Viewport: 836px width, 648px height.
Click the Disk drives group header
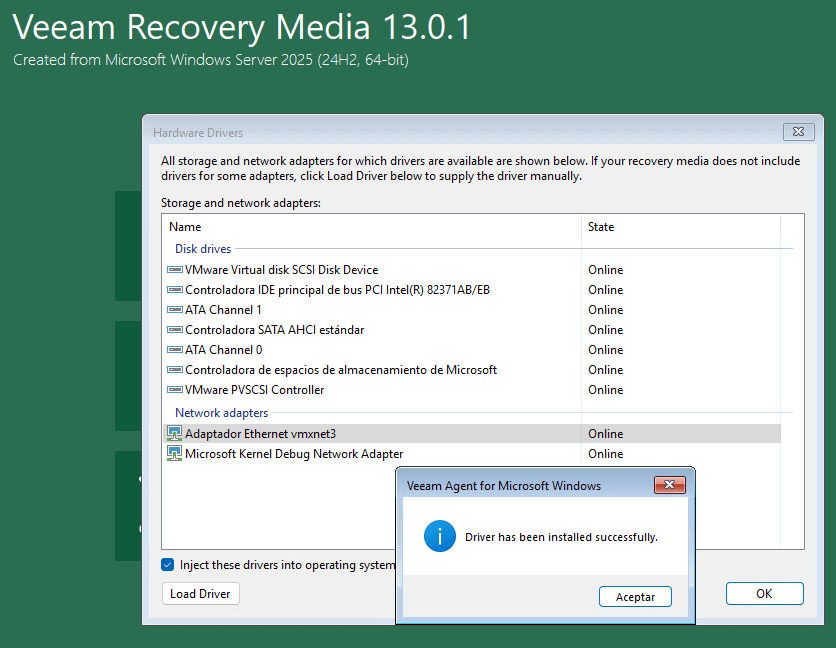(x=203, y=249)
